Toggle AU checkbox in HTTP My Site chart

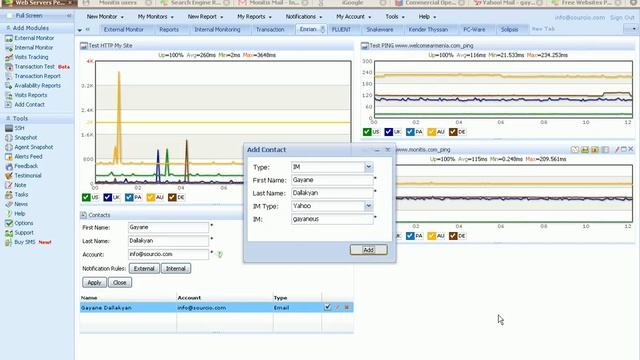[151, 197]
